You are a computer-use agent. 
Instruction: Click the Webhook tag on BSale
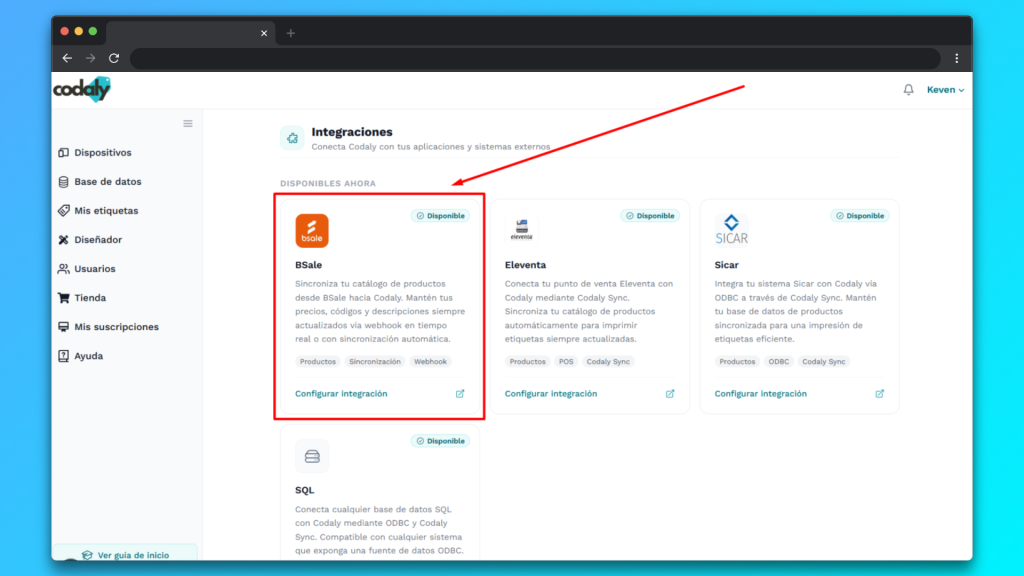coord(430,361)
